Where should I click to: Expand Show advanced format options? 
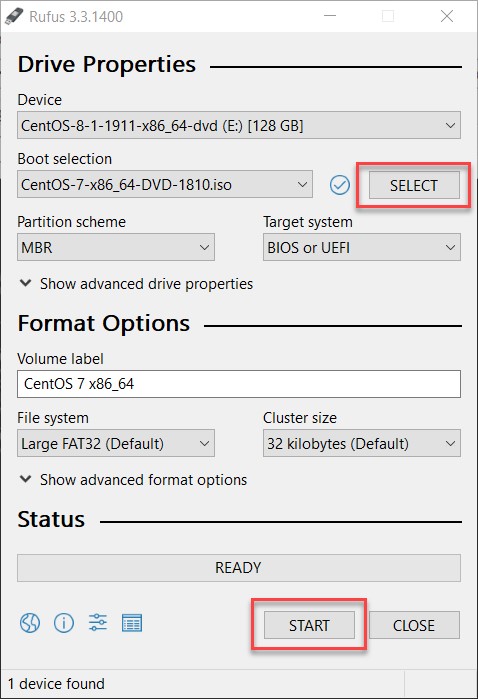click(x=133, y=480)
